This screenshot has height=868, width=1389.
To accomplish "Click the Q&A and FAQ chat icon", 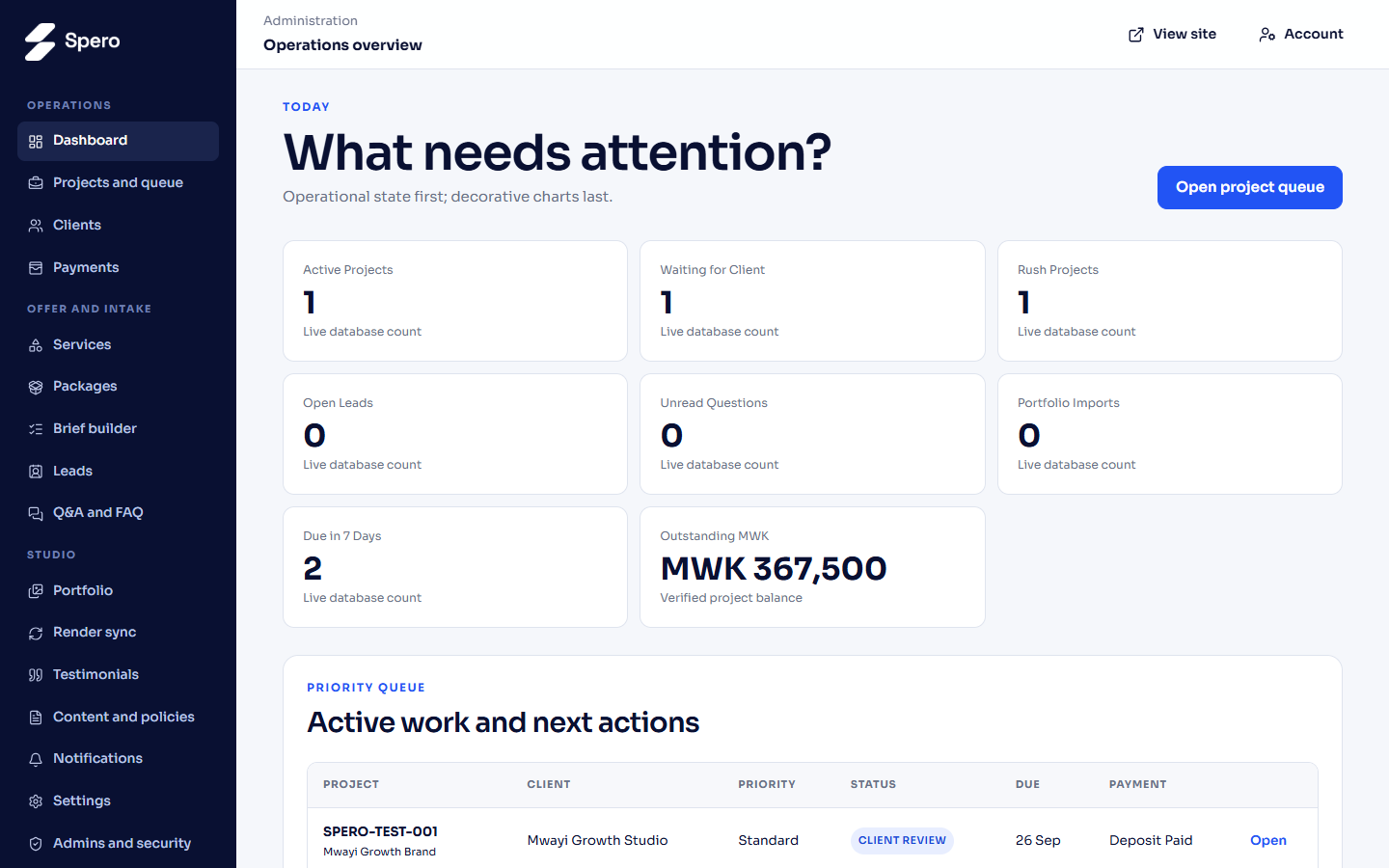I will (x=36, y=513).
